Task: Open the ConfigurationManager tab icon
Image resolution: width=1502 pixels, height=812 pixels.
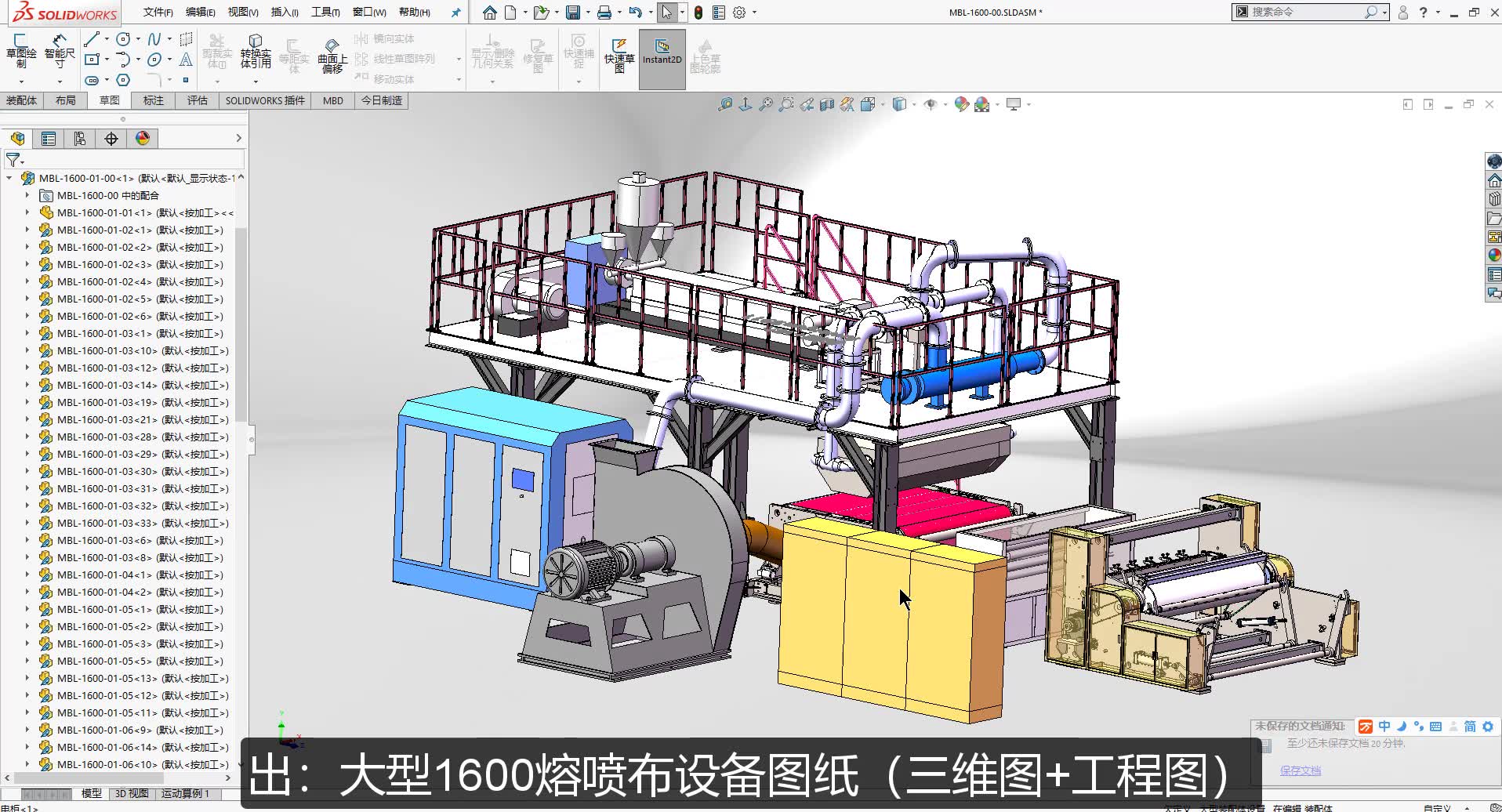Action: click(x=80, y=139)
